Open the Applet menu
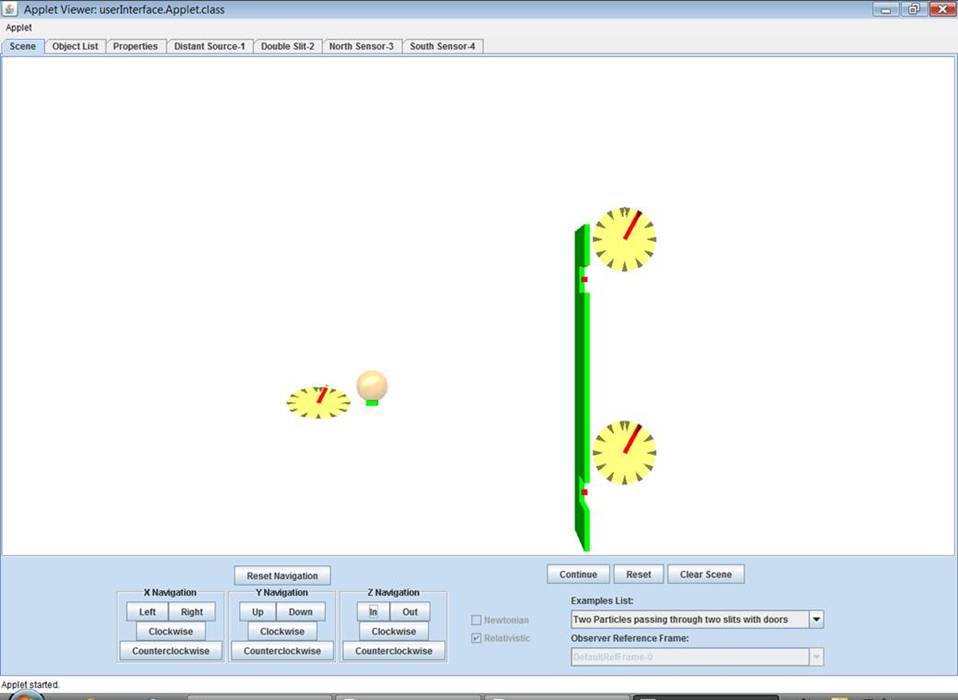958x700 pixels. [19, 28]
